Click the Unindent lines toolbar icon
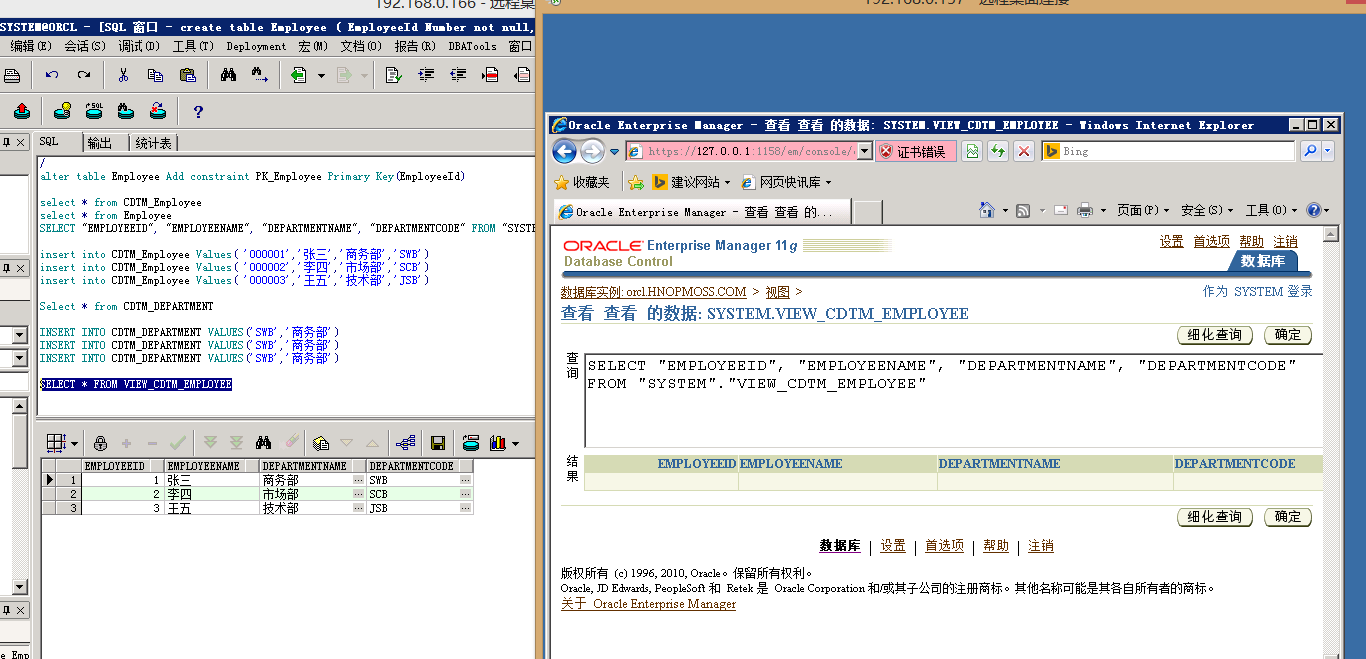 (458, 75)
